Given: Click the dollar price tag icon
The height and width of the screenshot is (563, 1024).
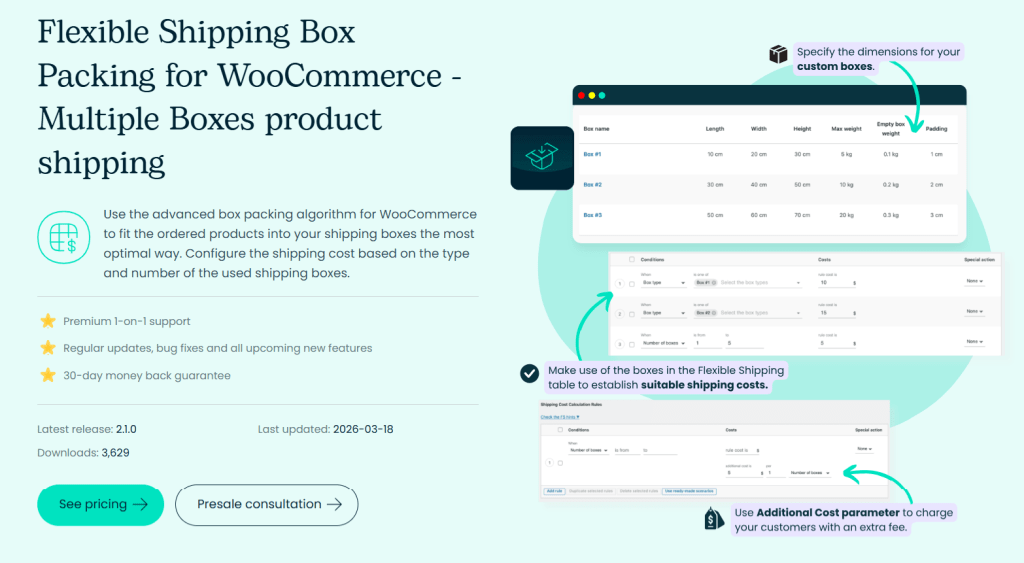Looking at the screenshot, I should pos(714,519).
